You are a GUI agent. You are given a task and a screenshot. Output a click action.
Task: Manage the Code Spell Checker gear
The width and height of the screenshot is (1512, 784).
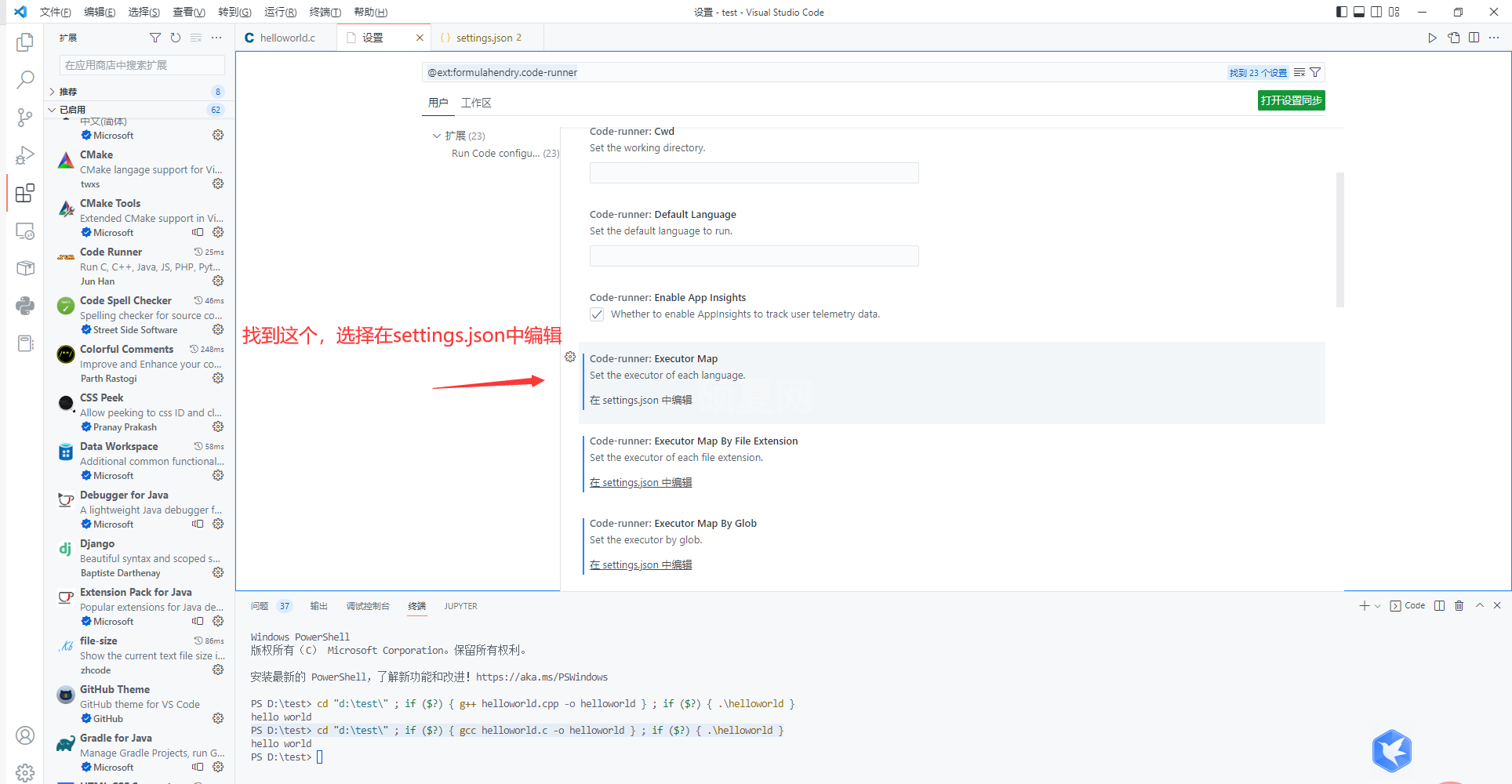coord(218,329)
